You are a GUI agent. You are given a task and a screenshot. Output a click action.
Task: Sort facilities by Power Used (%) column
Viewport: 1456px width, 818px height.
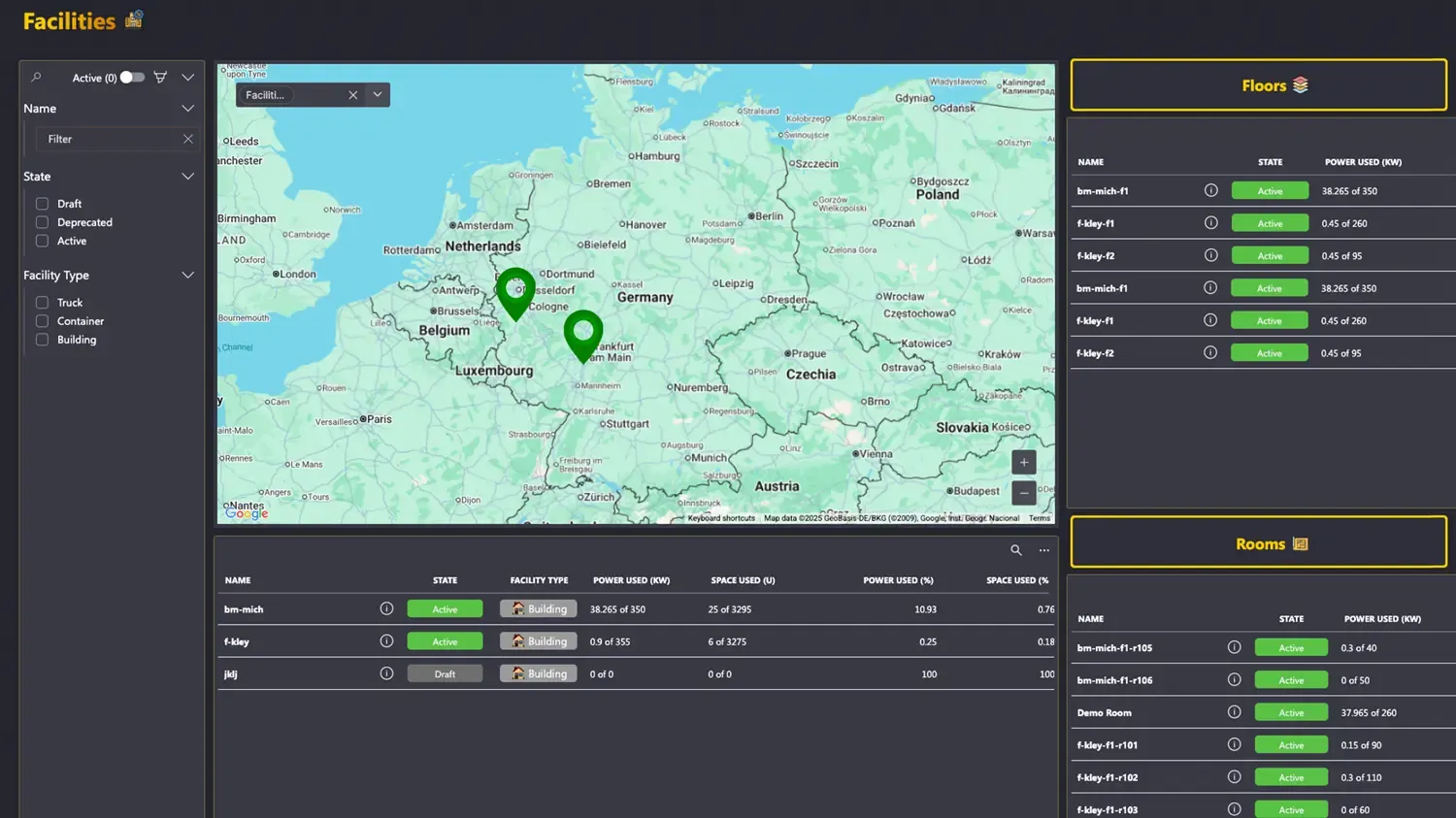pyautogui.click(x=898, y=580)
